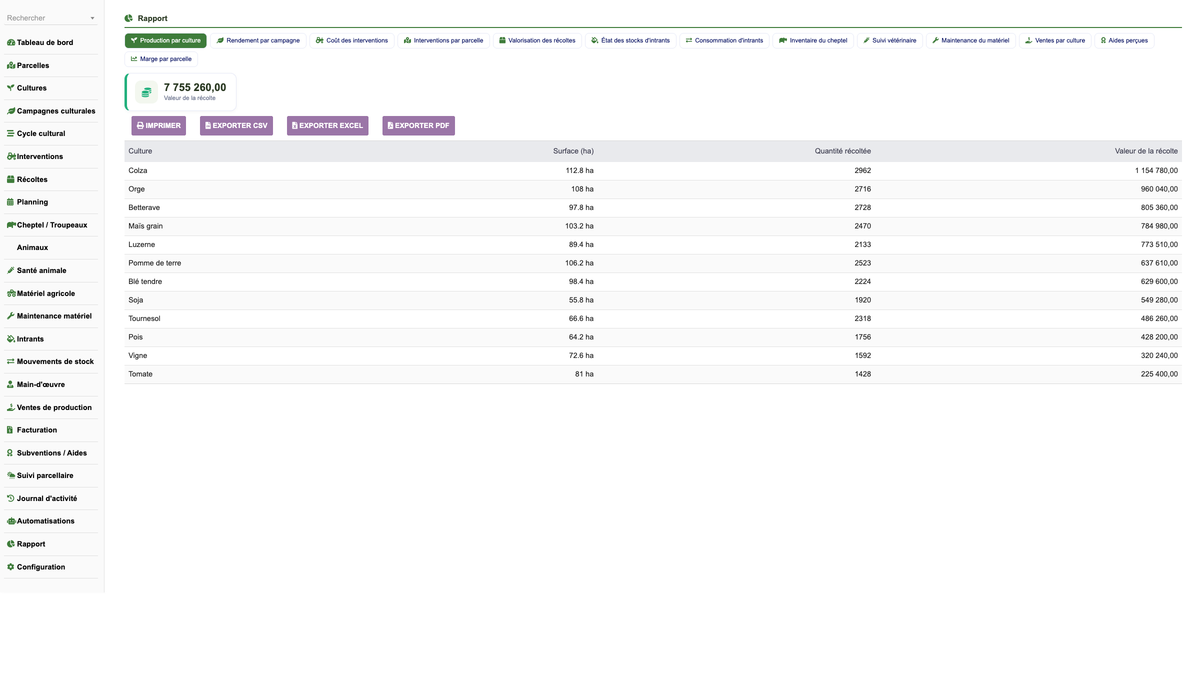Image resolution: width=1200 pixels, height=675 pixels.
Task: Click the Facturation invoice icon
Action: click(x=11, y=430)
